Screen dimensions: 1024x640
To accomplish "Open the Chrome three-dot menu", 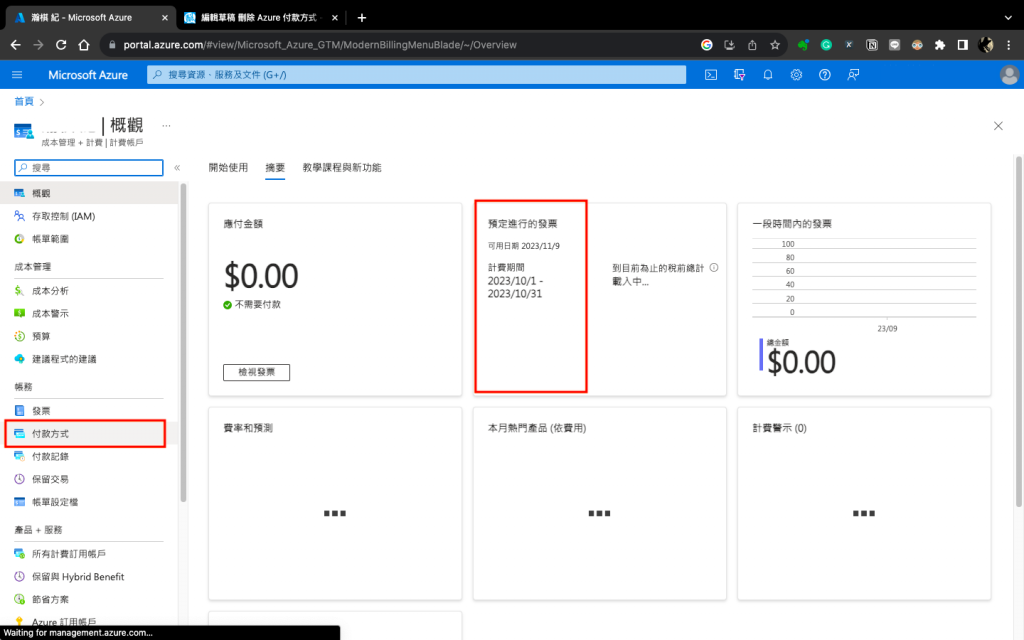I will pyautogui.click(x=1008, y=45).
